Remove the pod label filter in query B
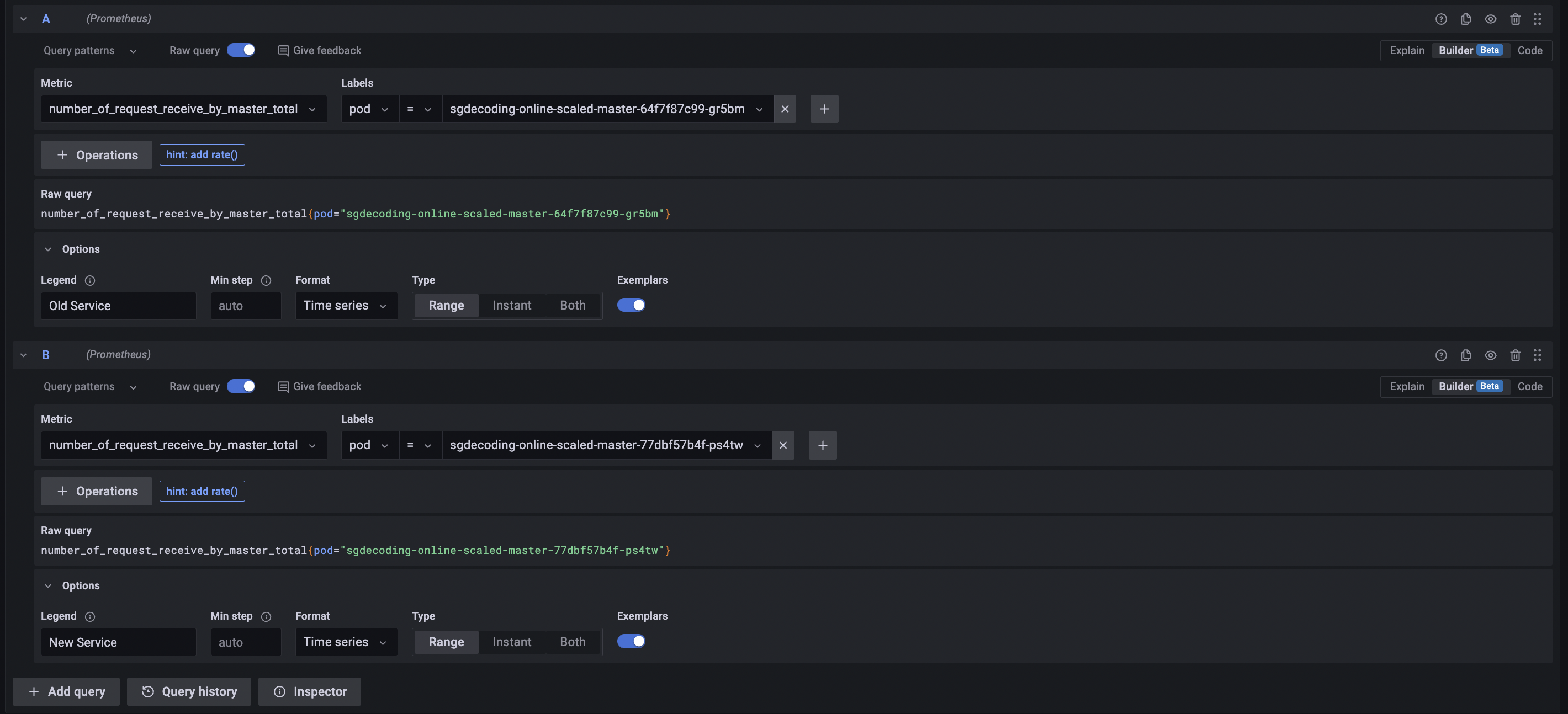 783,445
